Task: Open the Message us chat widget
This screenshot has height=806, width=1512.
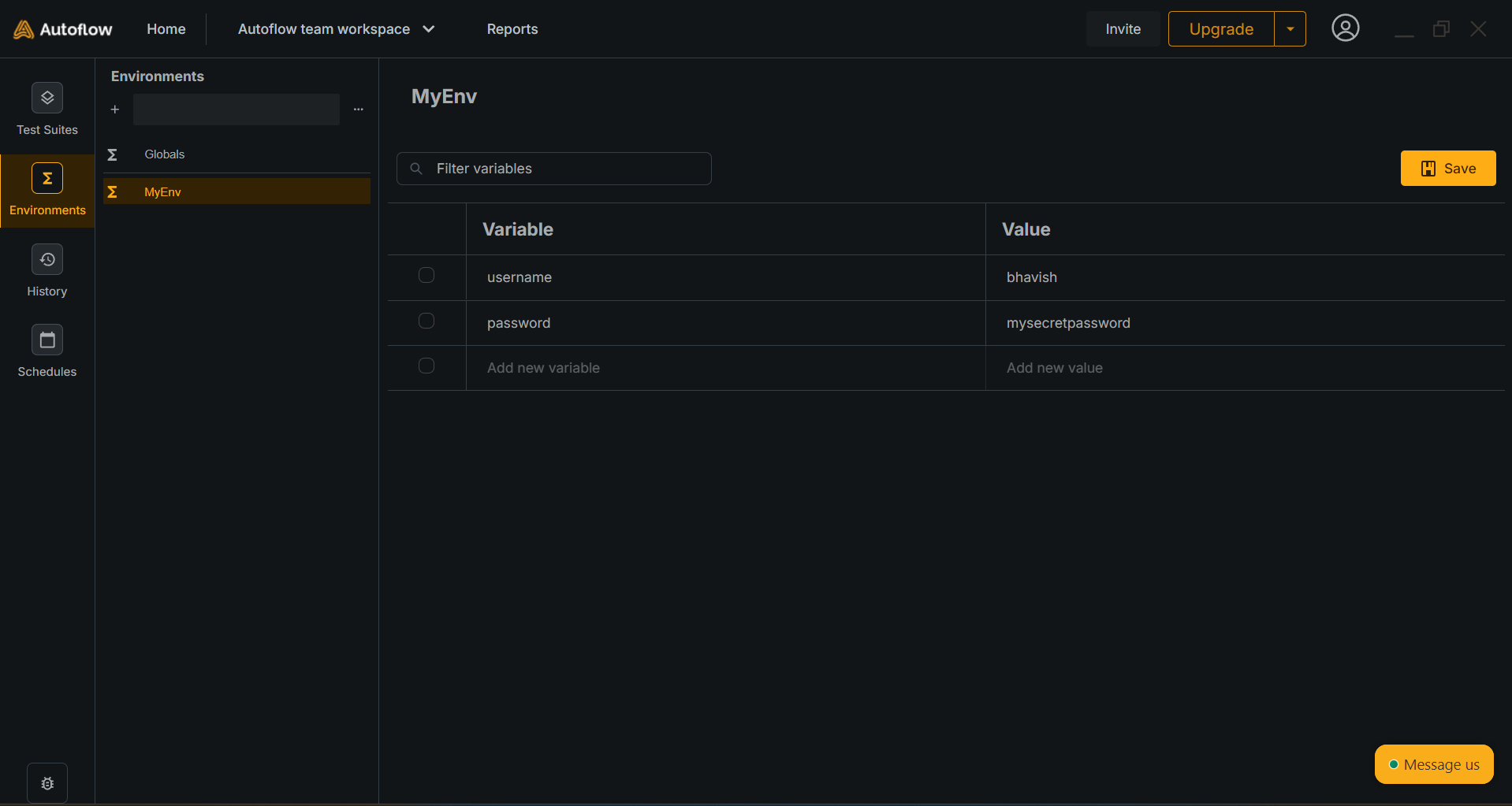Action: tap(1433, 764)
